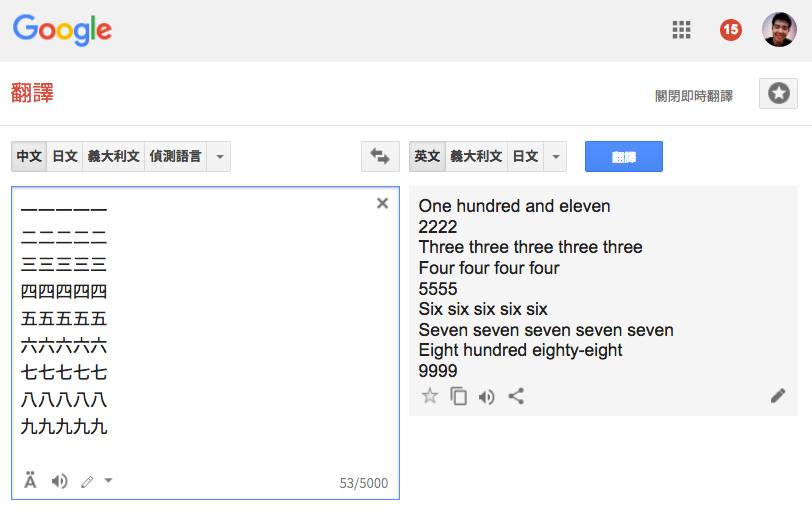This screenshot has width=812, height=520.
Task: Toggle phonetic reading Ä icon
Action: [x=31, y=481]
